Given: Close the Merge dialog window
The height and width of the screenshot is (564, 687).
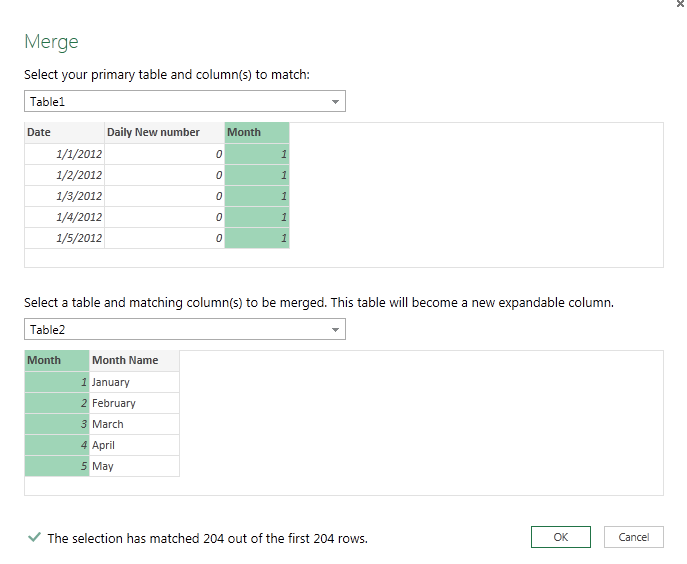Looking at the screenshot, I should tap(680, 4).
